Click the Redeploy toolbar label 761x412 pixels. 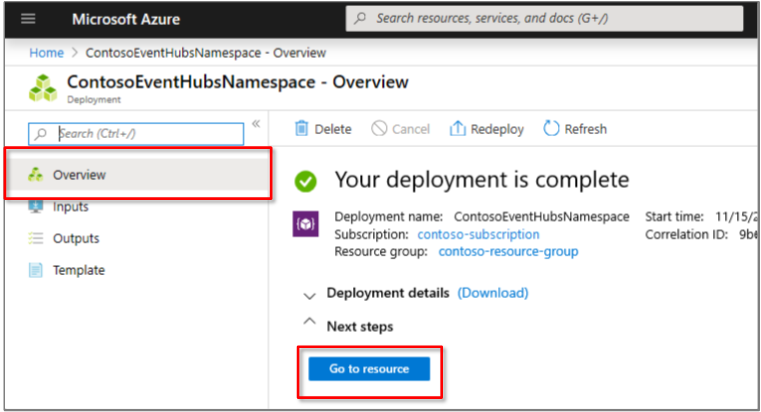pos(497,129)
